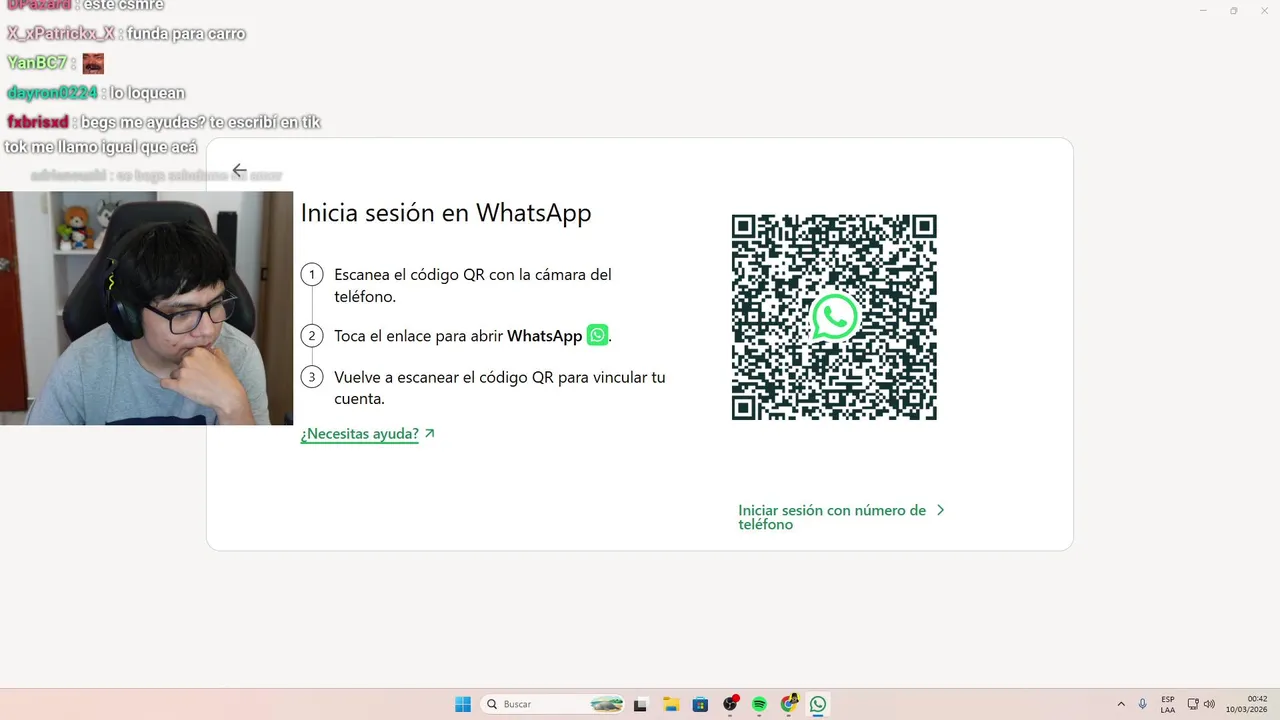This screenshot has width=1280, height=720.
Task: Click the step text Vuelve a escanear el código
Action: (x=500, y=388)
